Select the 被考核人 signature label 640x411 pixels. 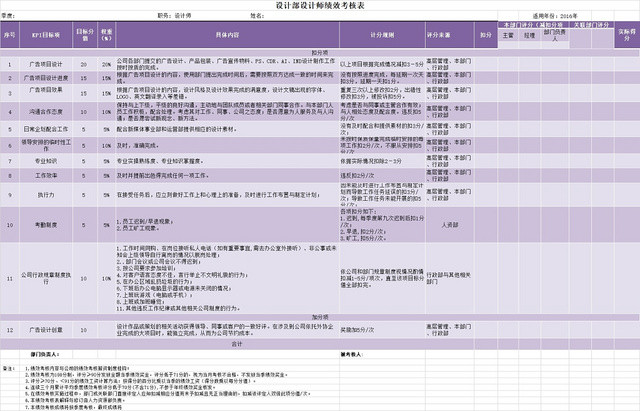point(351,354)
